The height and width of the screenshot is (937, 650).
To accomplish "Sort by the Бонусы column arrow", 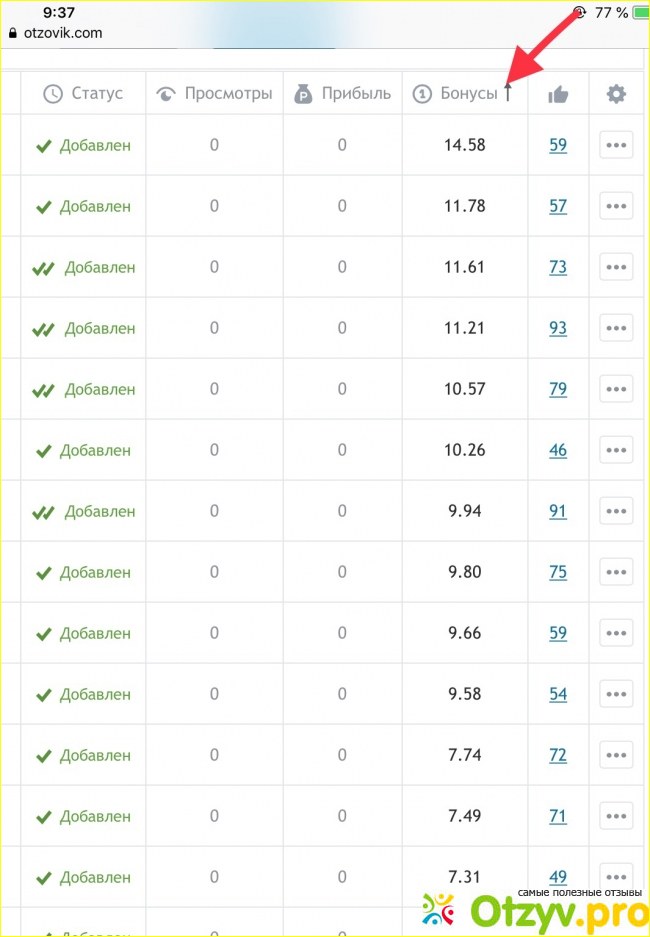I will point(508,94).
